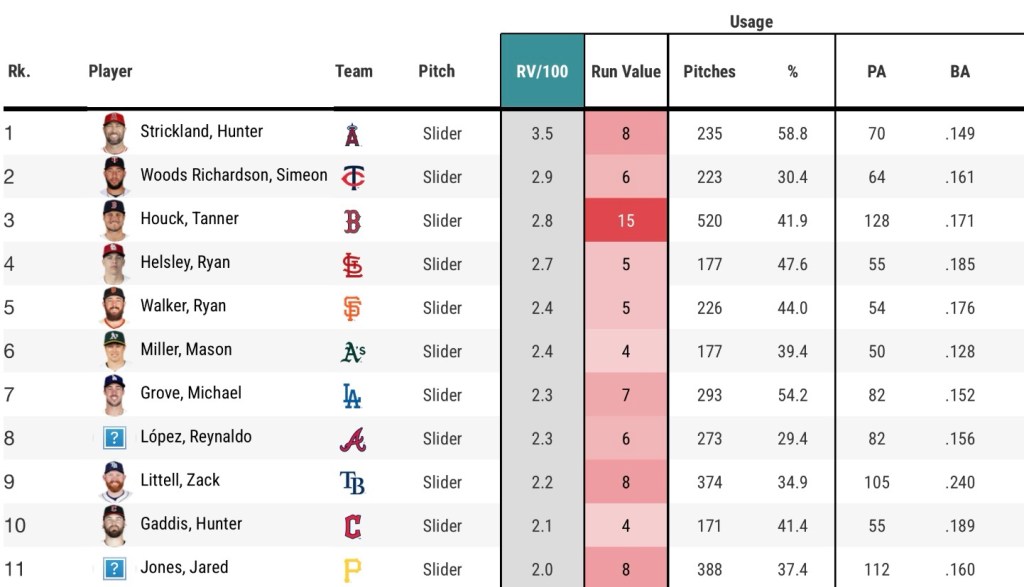Click the Tampa Bay Rays logo
Image resolution: width=1024 pixels, height=587 pixels.
[x=352, y=483]
